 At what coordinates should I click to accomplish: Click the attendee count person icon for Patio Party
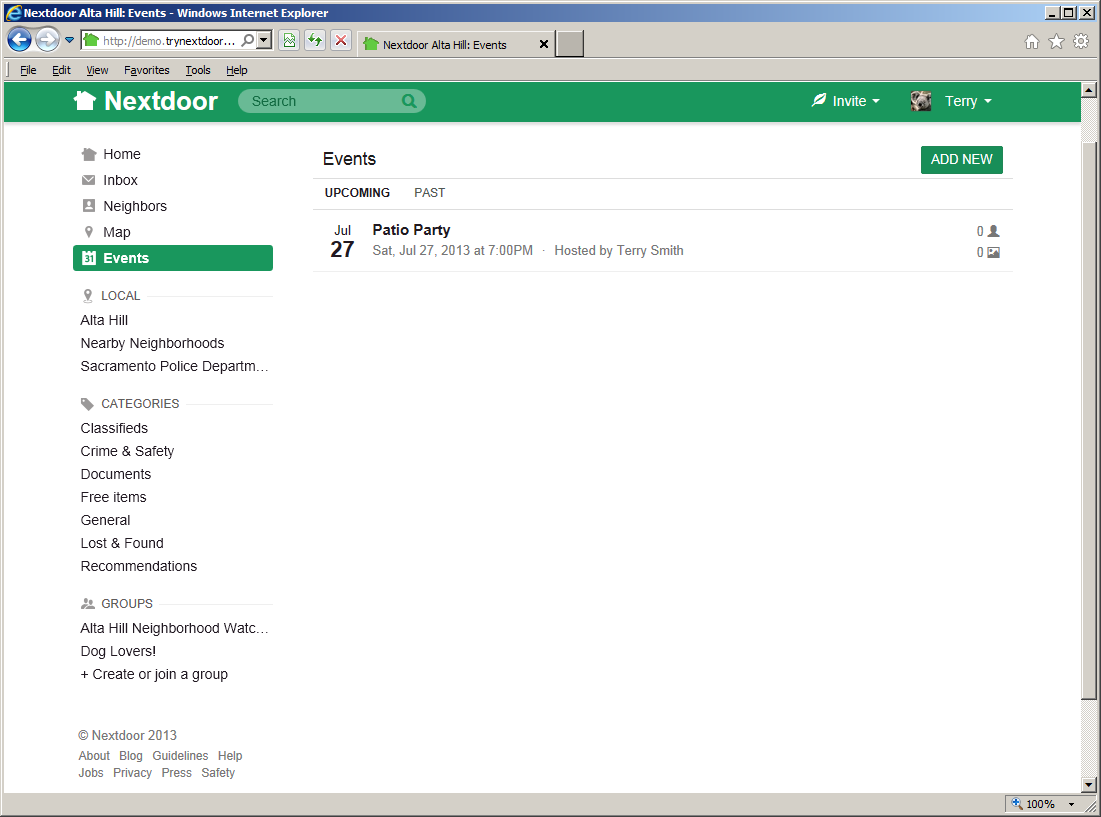[x=993, y=231]
